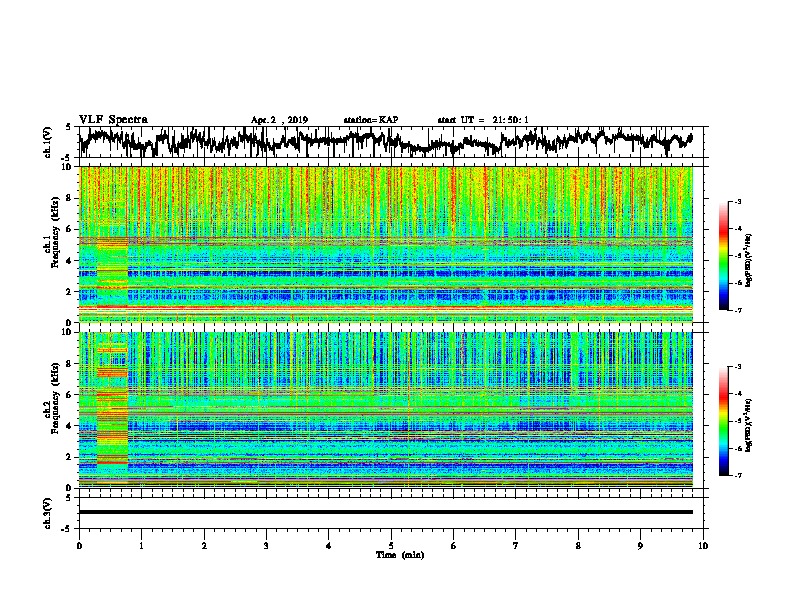This screenshot has height=612, width=792.
Task: Select the "Time (min)" axis title
Action: [400, 555]
